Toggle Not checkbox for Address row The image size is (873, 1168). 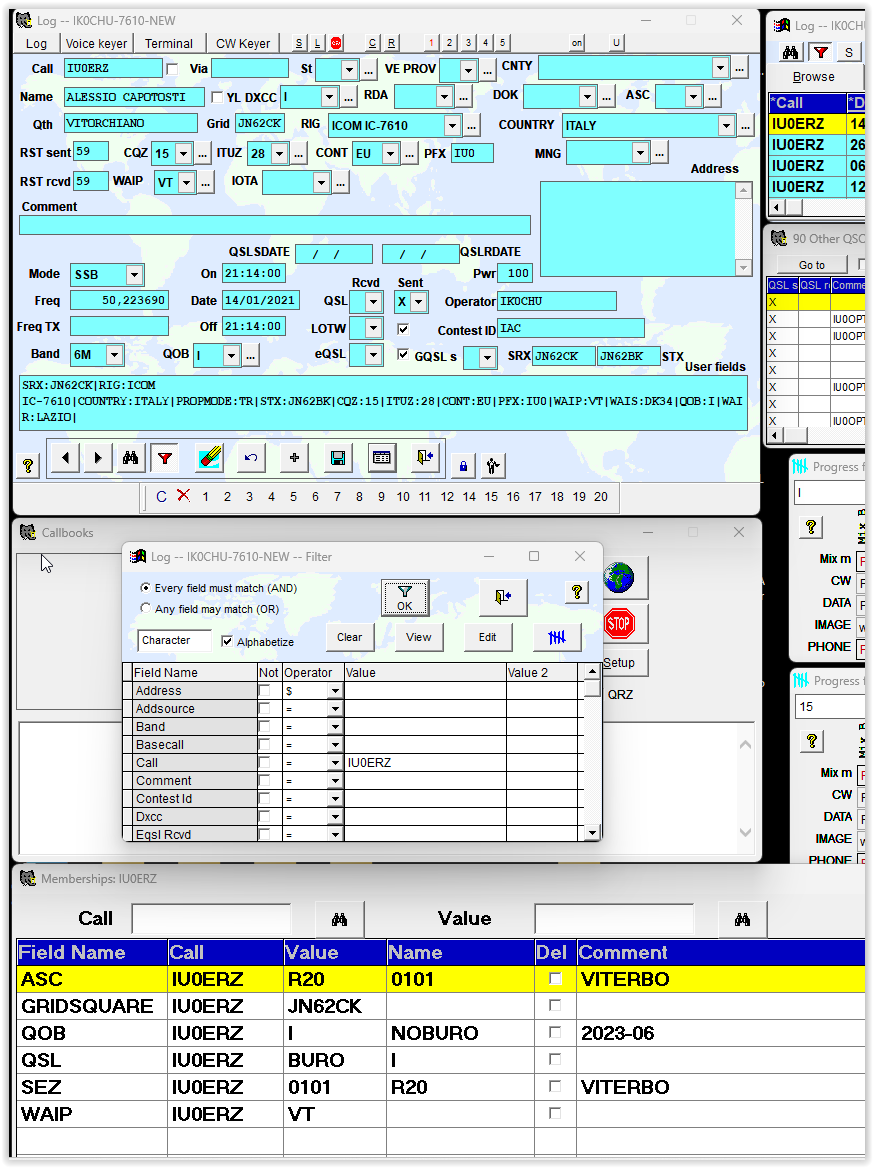point(264,691)
